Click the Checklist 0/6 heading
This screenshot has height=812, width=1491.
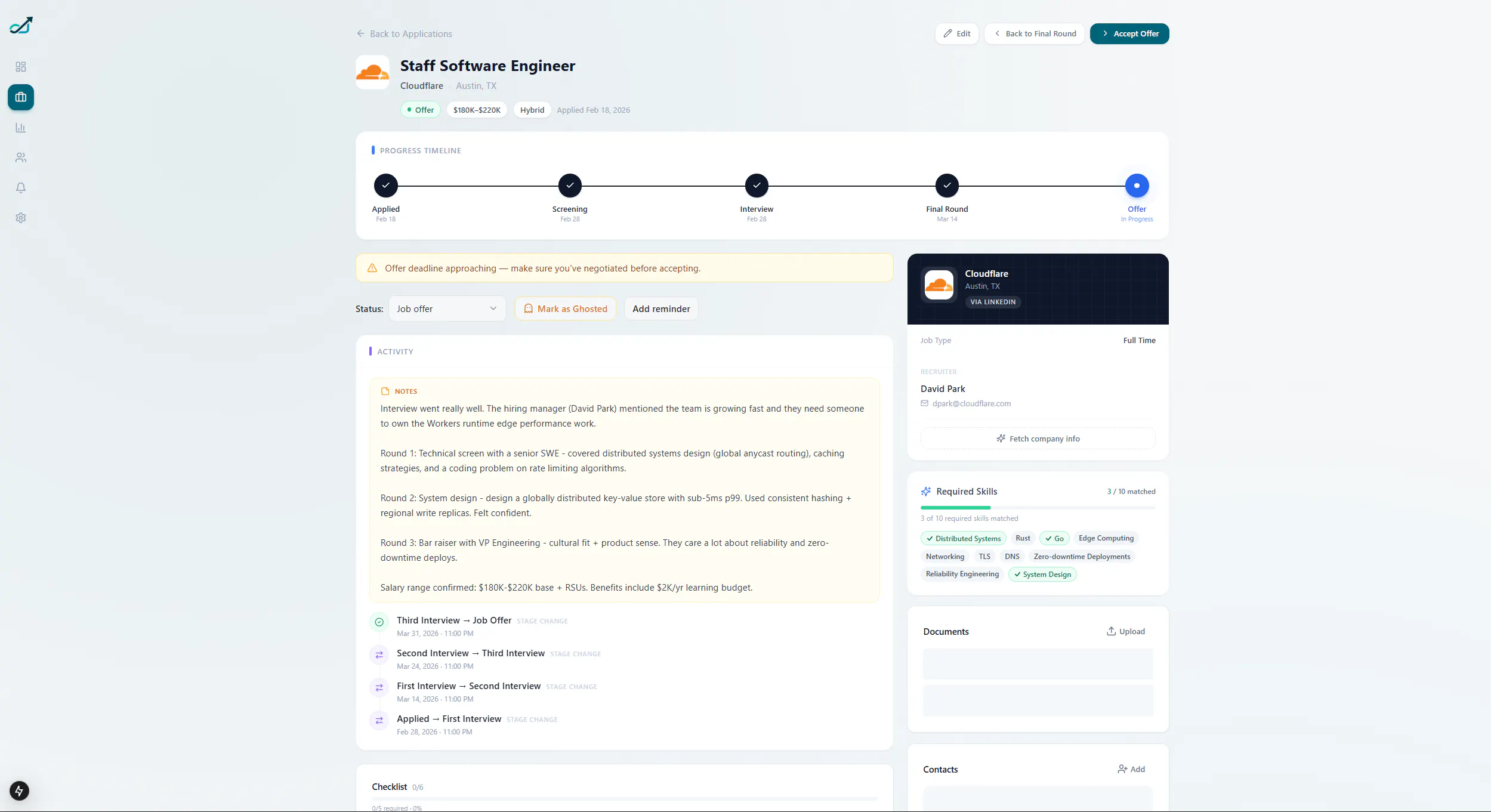coord(397,787)
